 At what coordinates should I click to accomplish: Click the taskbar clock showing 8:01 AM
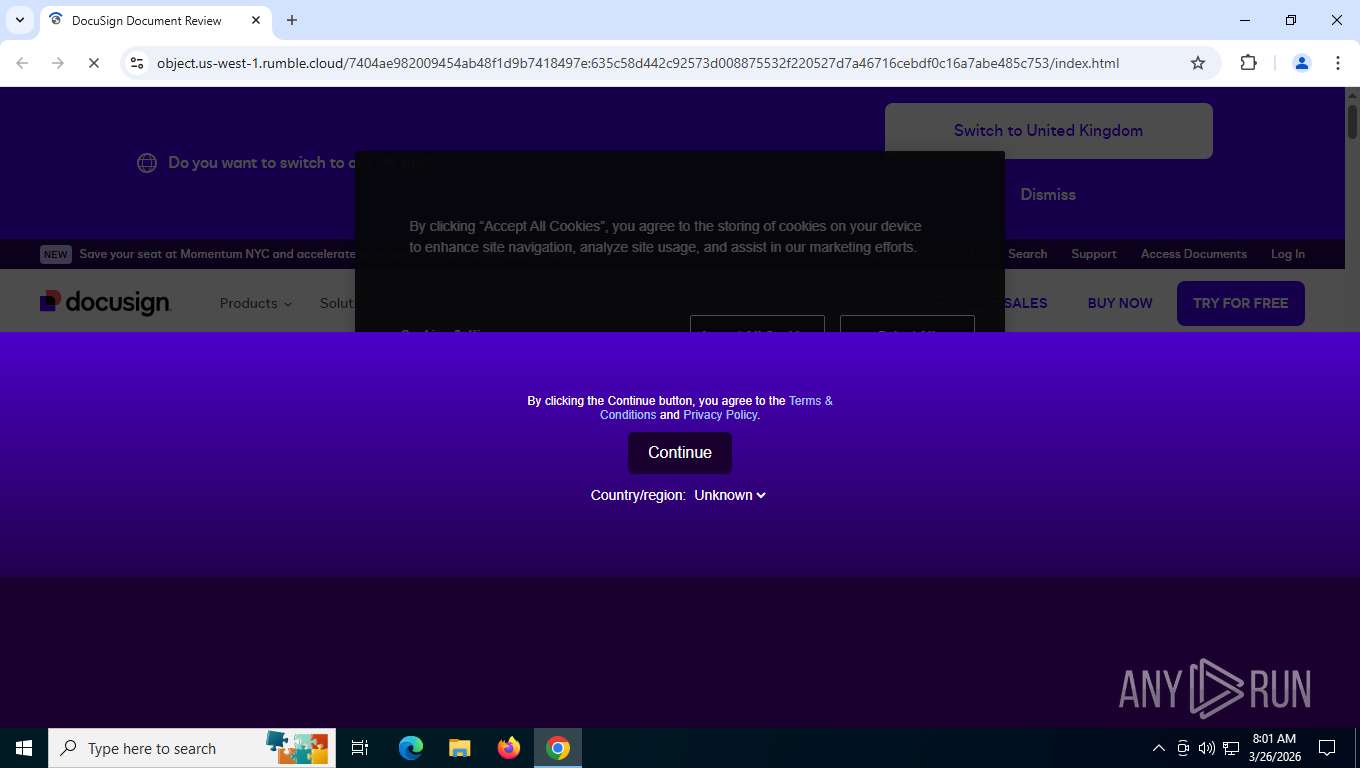pos(1274,748)
